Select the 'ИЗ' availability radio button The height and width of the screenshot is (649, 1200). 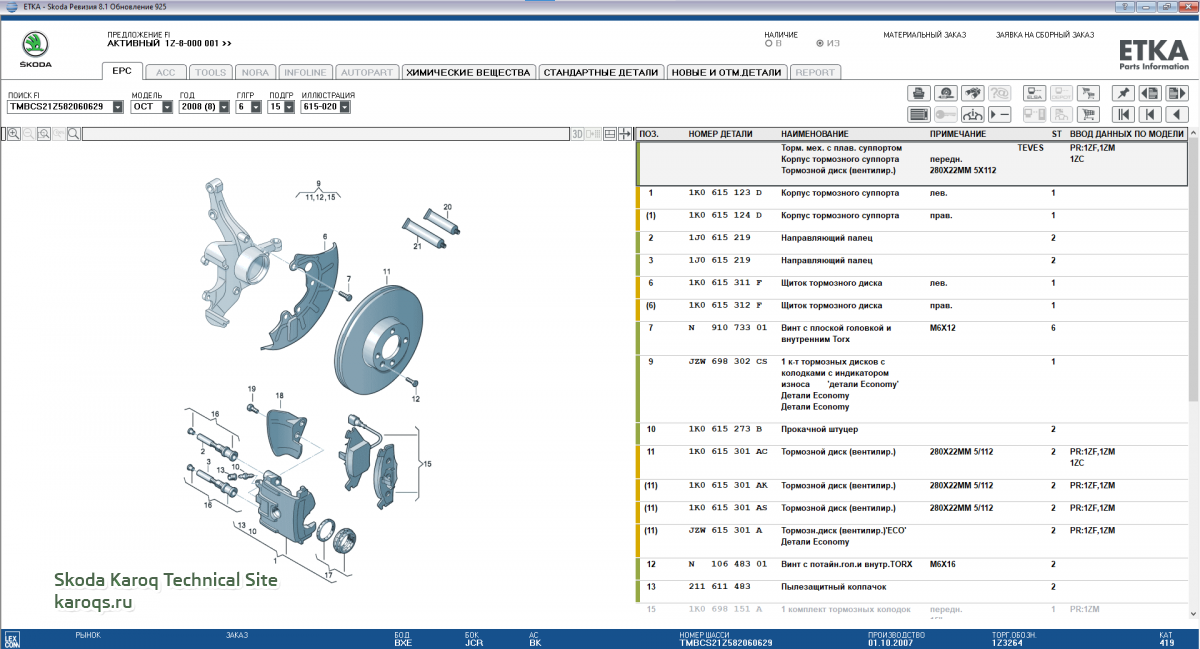[x=820, y=43]
